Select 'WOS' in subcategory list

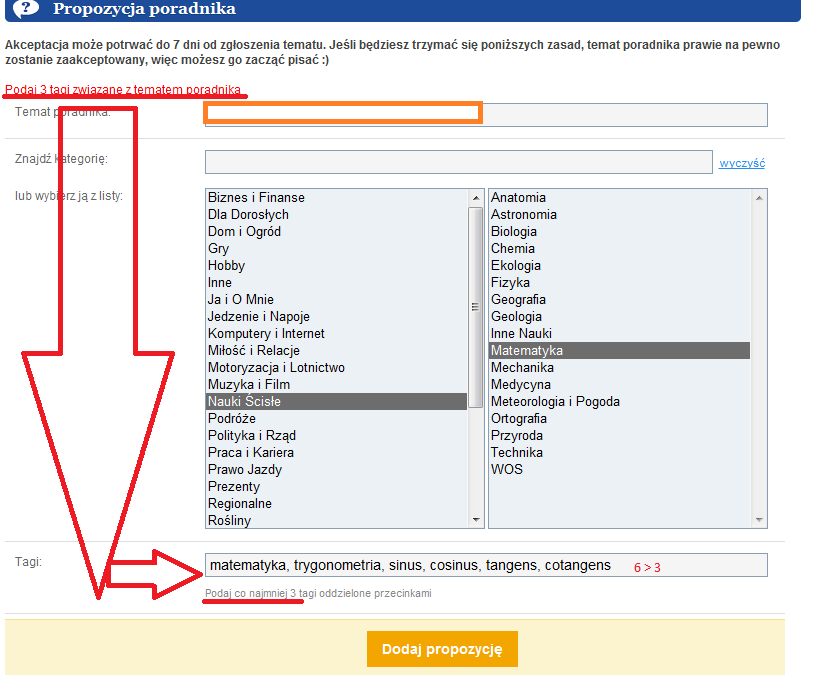point(506,470)
